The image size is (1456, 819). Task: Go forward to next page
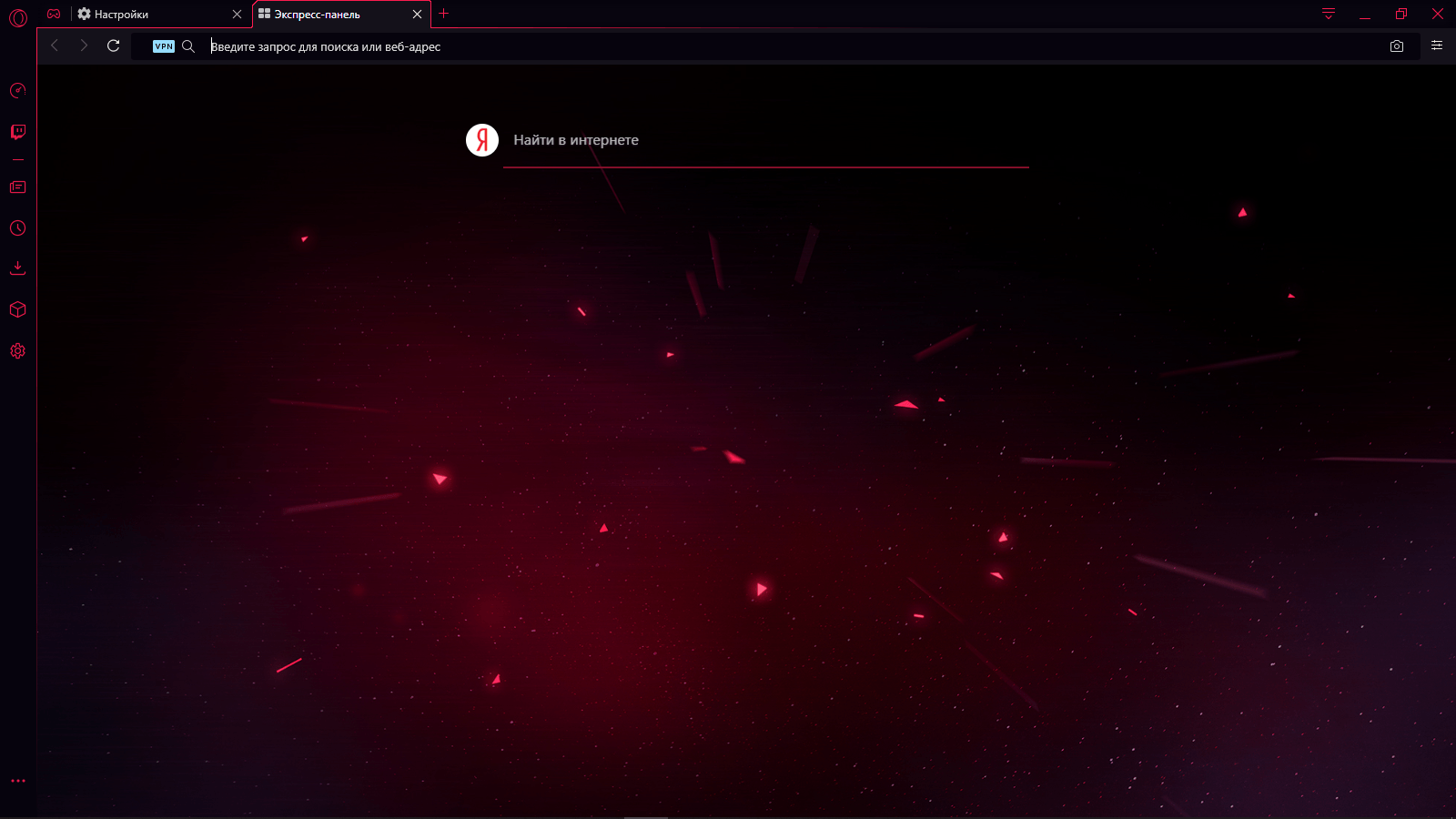point(84,45)
